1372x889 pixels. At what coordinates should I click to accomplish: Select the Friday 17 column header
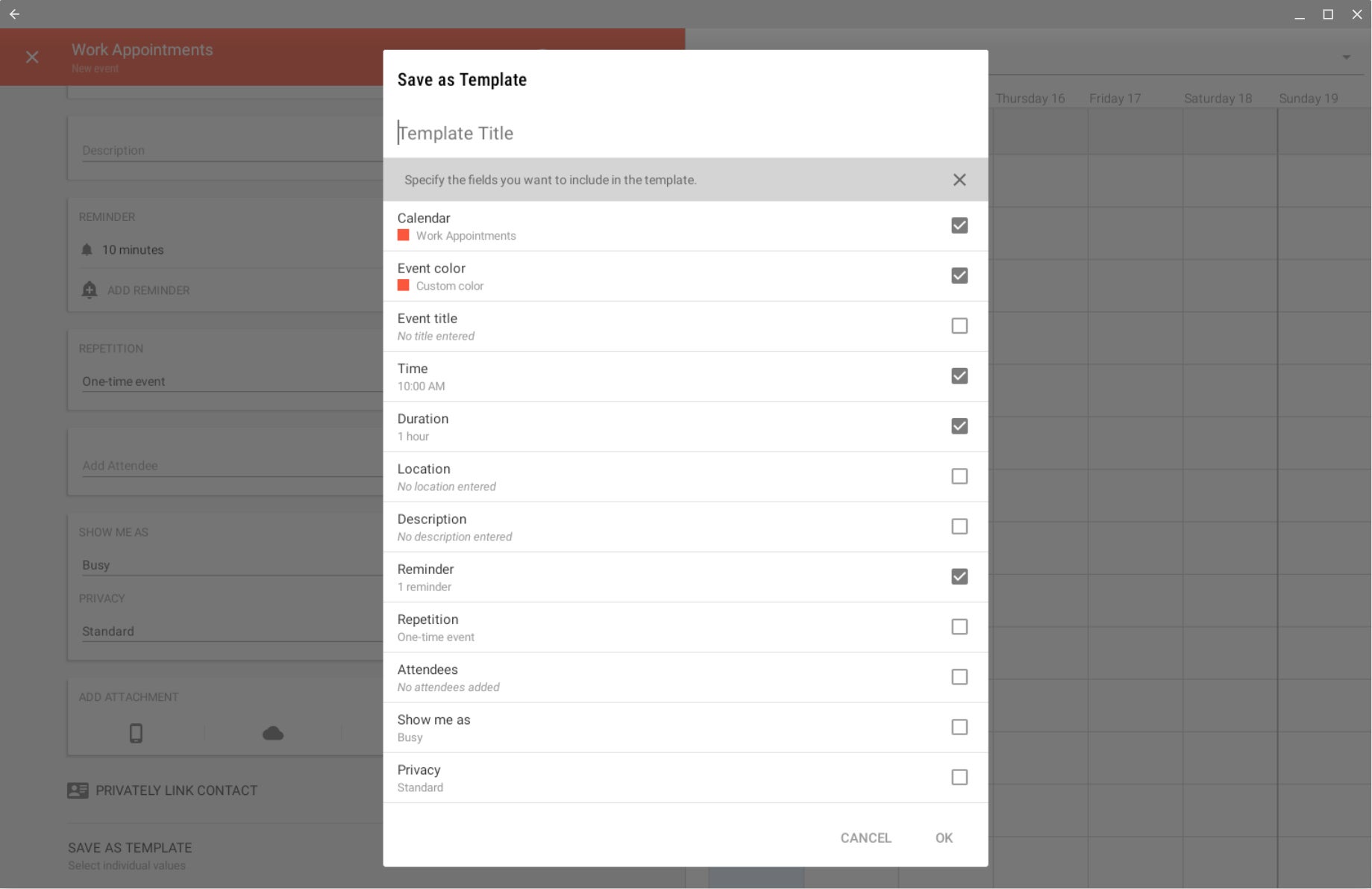[x=1115, y=99]
